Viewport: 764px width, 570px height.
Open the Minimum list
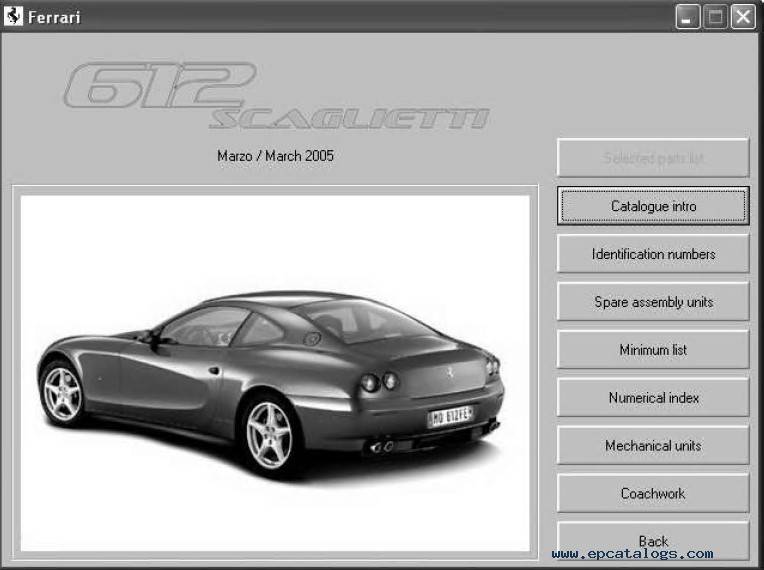(x=653, y=349)
